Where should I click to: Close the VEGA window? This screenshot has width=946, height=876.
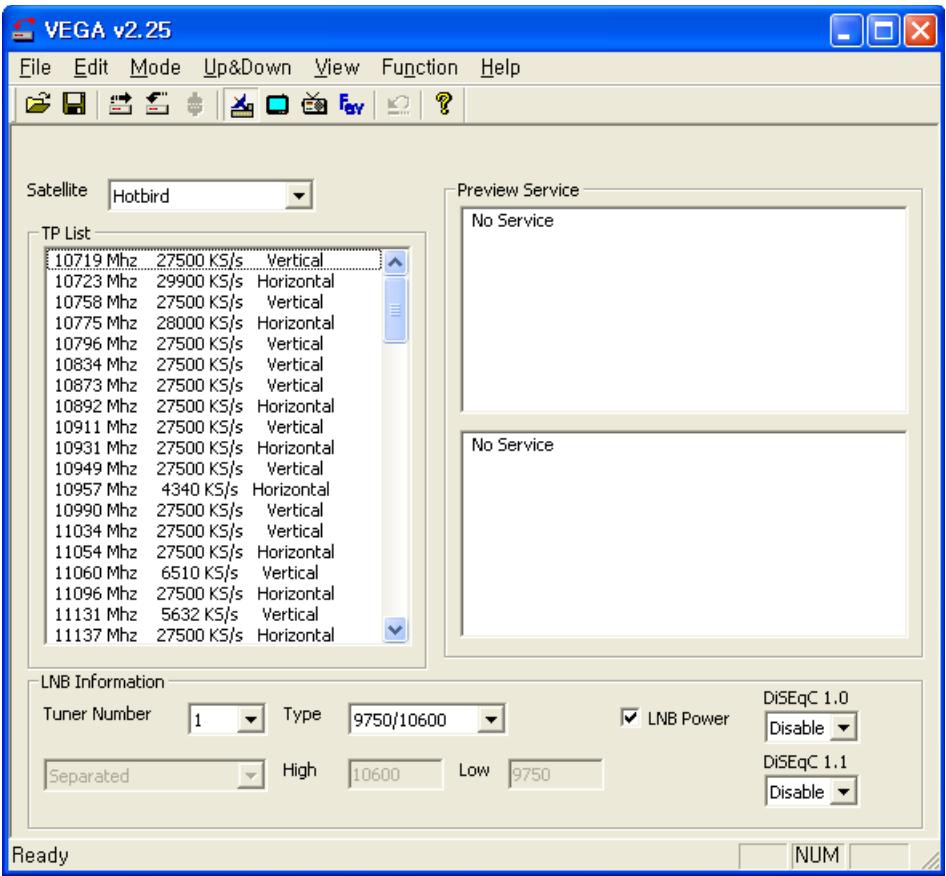pyautogui.click(x=920, y=30)
